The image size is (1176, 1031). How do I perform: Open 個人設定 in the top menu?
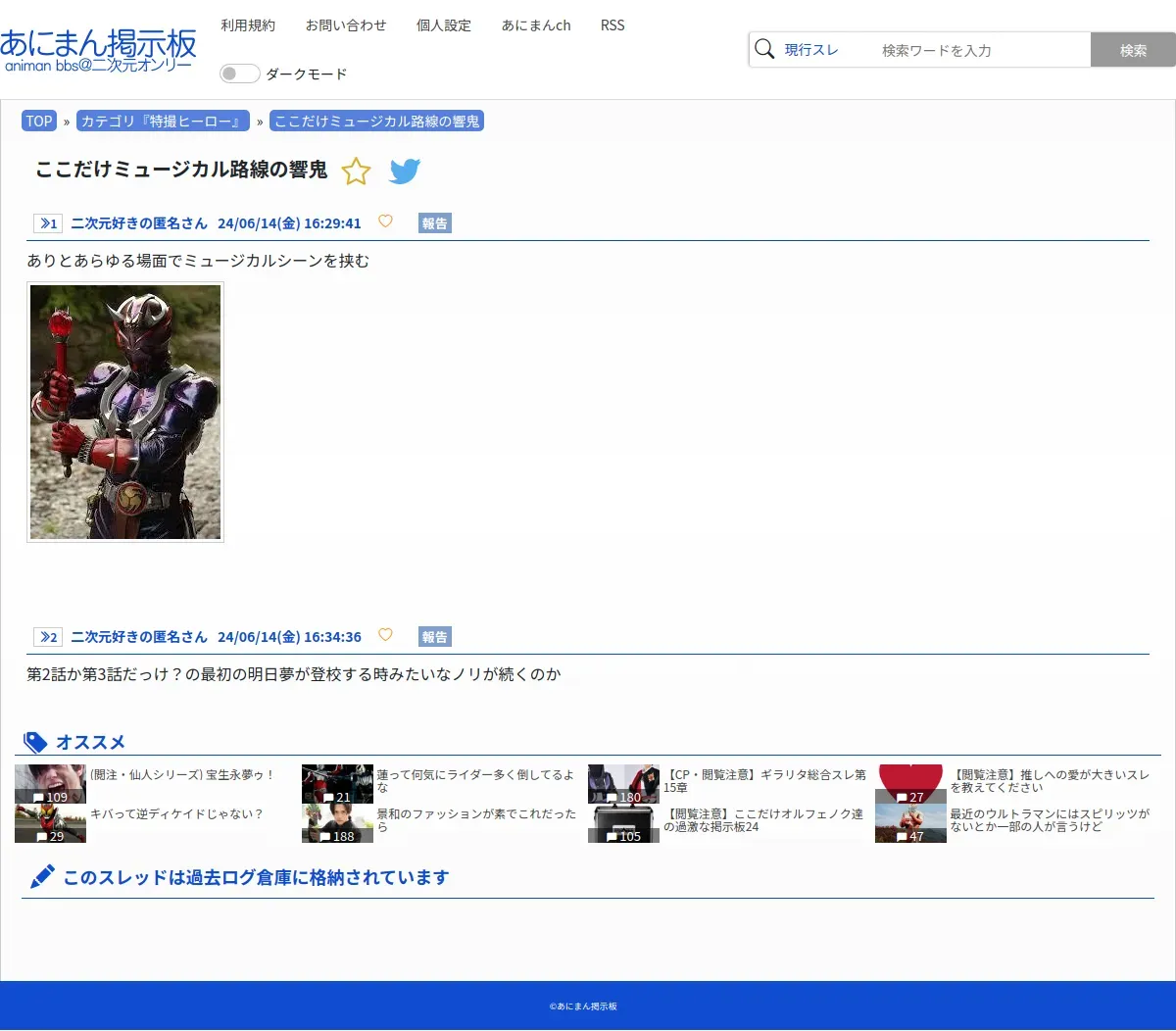point(444,25)
